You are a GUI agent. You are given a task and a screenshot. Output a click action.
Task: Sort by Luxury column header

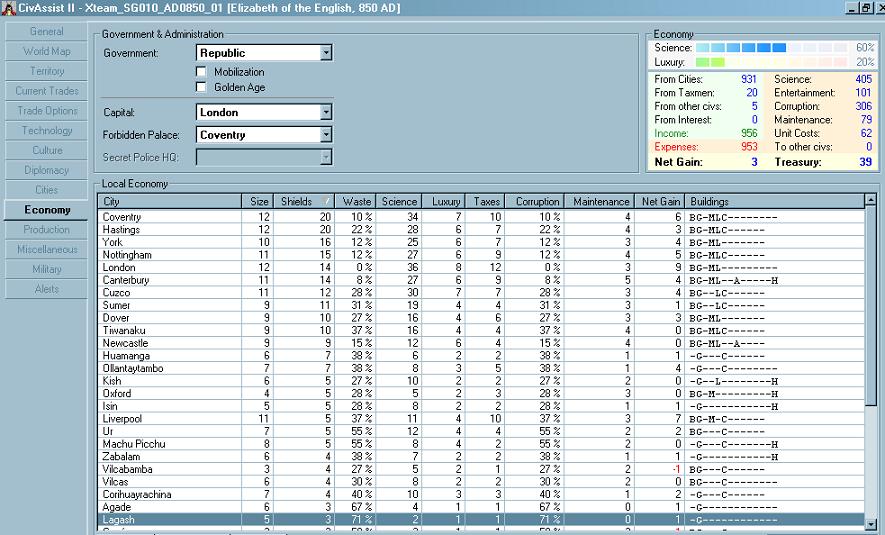[444, 201]
